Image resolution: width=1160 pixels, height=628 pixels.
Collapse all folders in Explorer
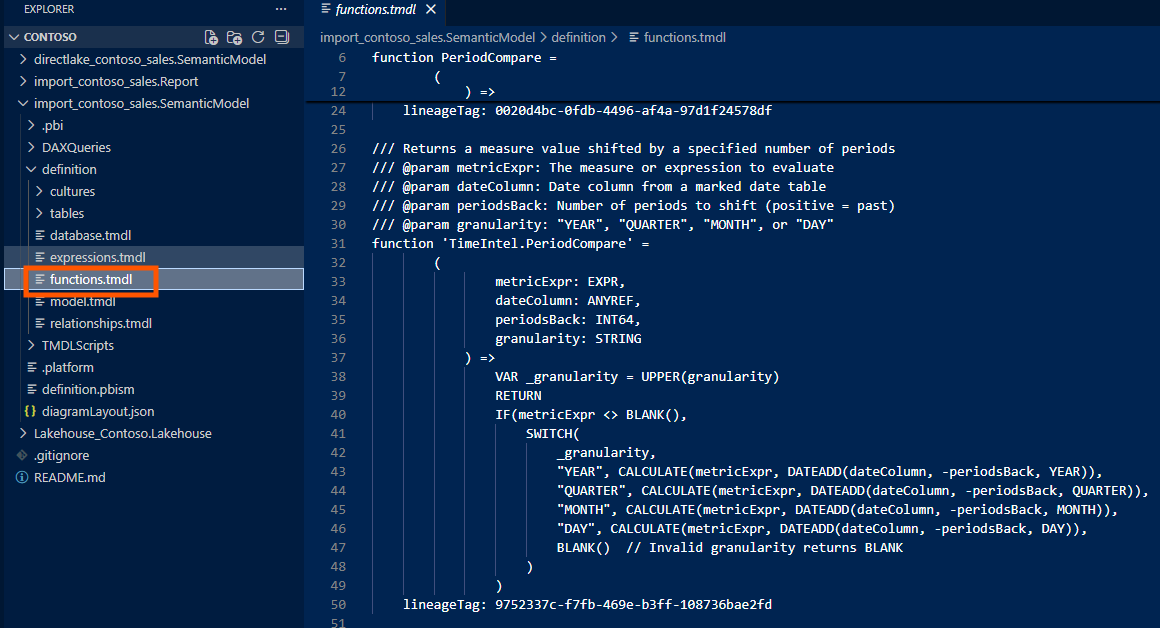[282, 37]
